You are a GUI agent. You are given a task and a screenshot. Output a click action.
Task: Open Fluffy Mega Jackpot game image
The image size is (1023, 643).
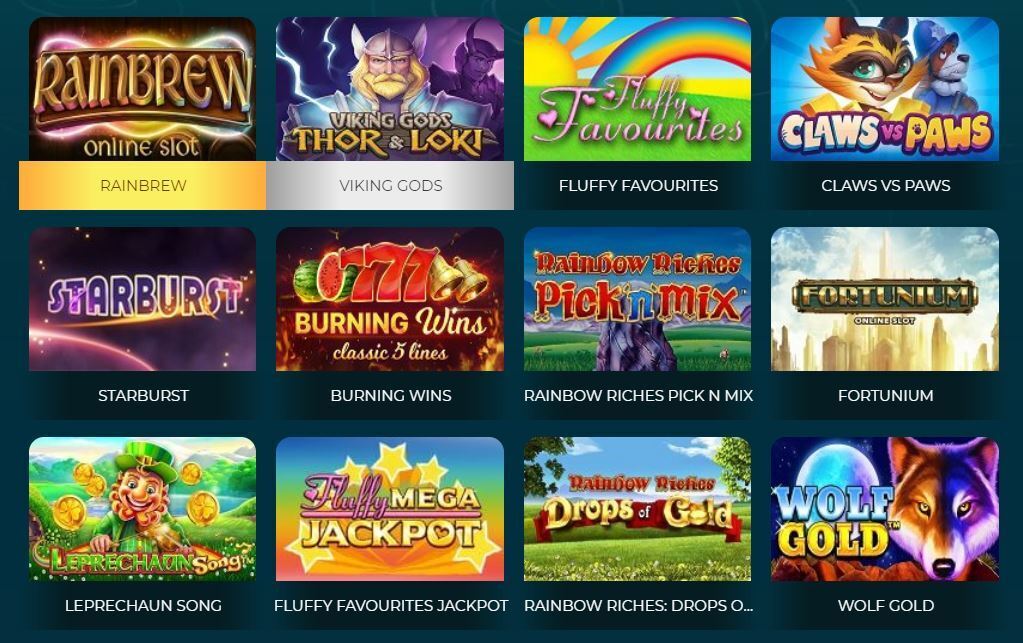click(390, 509)
